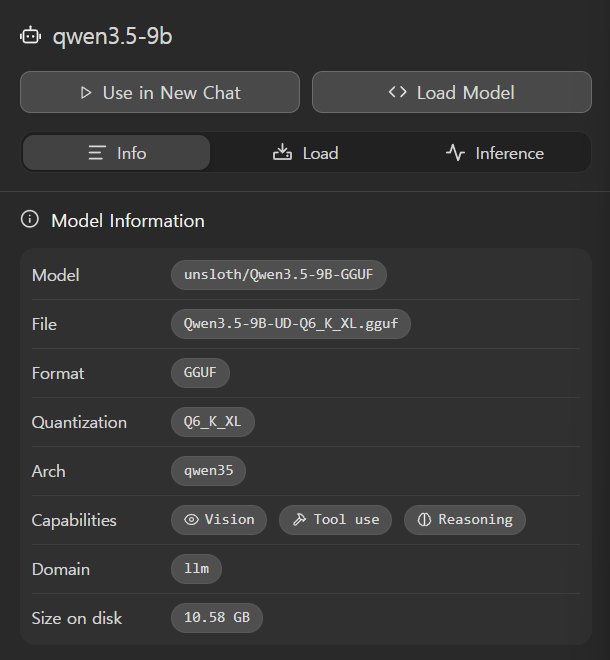Click the robot icon beside qwen3.5-9b
Screen dimensions: 610x660
coord(30,36)
